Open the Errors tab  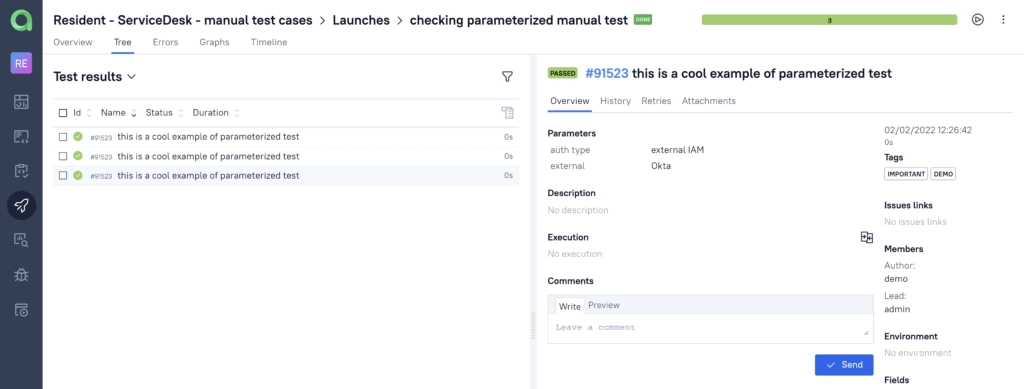tap(165, 42)
